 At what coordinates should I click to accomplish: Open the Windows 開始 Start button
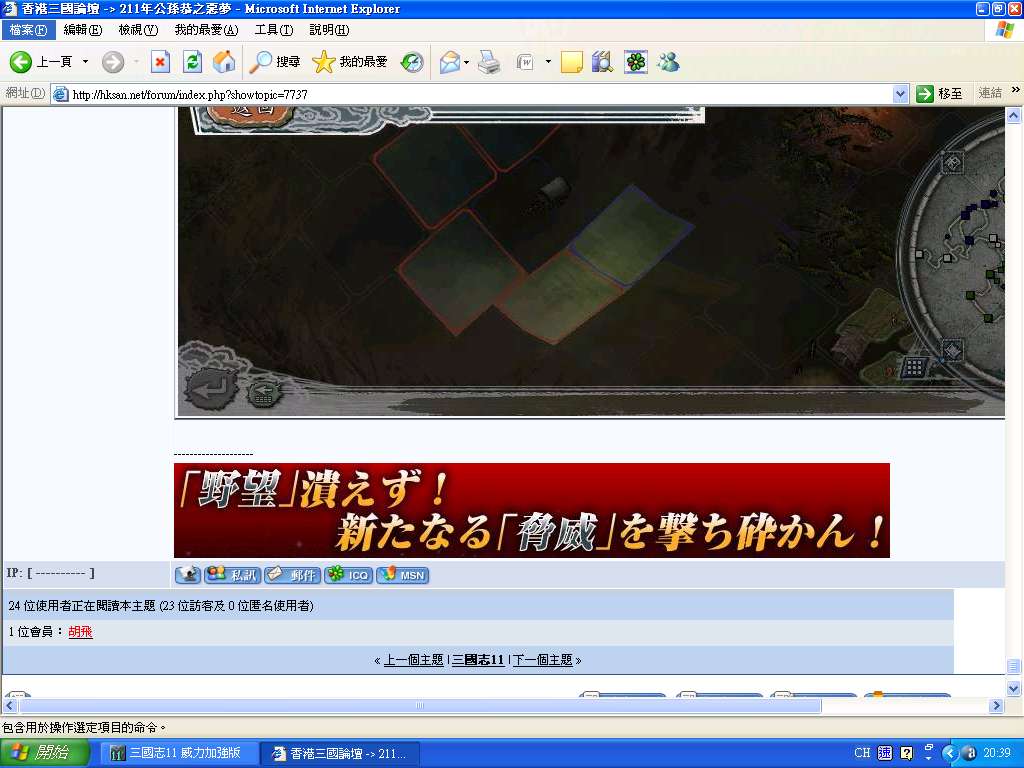(x=44, y=753)
